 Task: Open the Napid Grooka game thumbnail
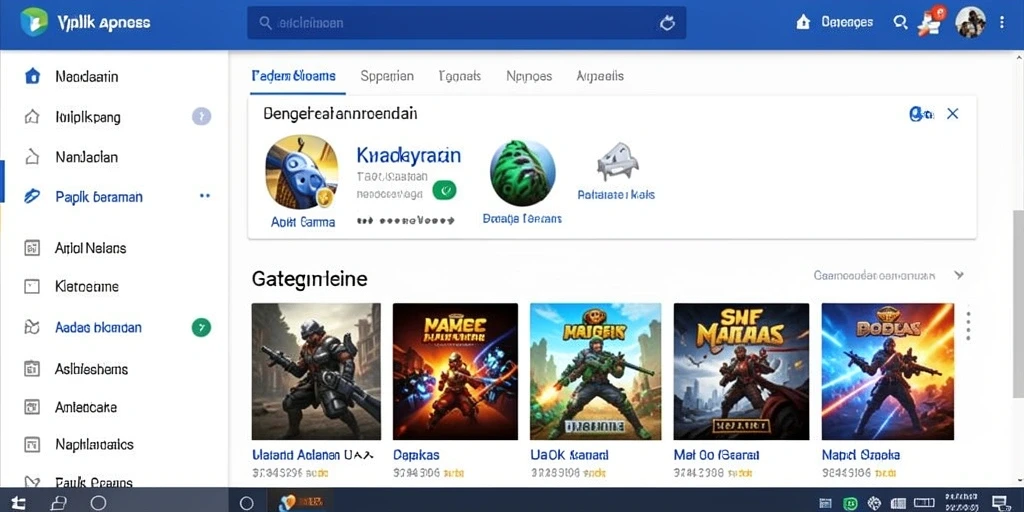[x=888, y=371]
